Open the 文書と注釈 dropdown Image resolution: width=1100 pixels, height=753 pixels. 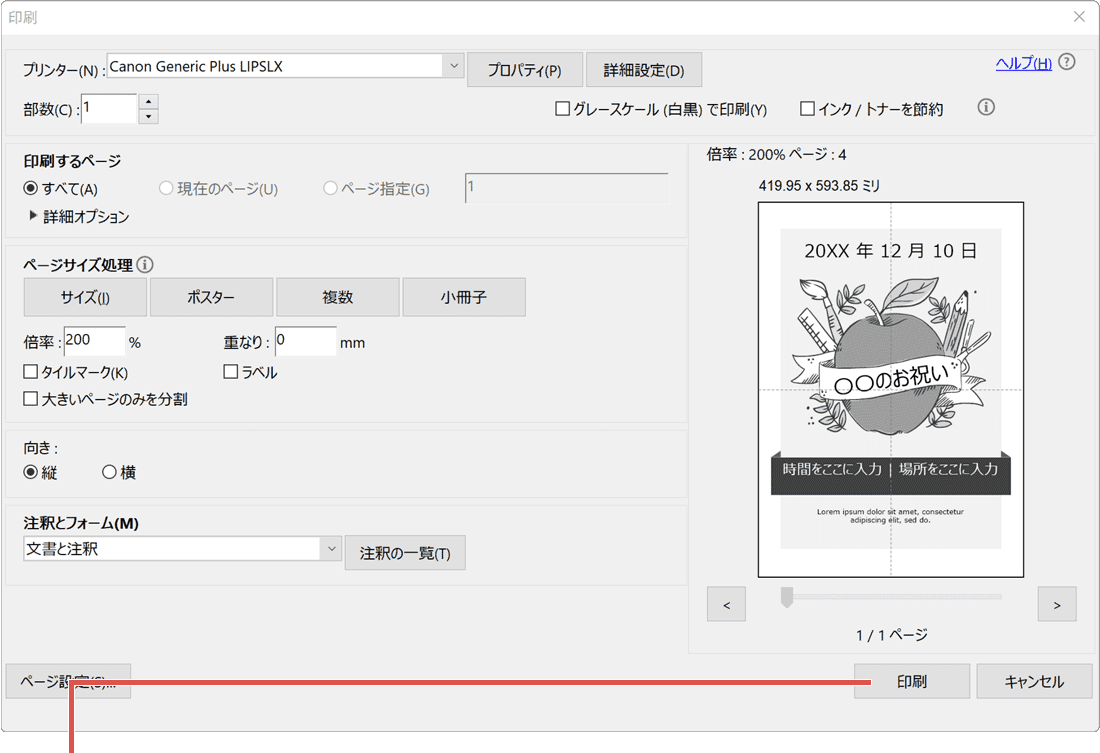coord(332,548)
